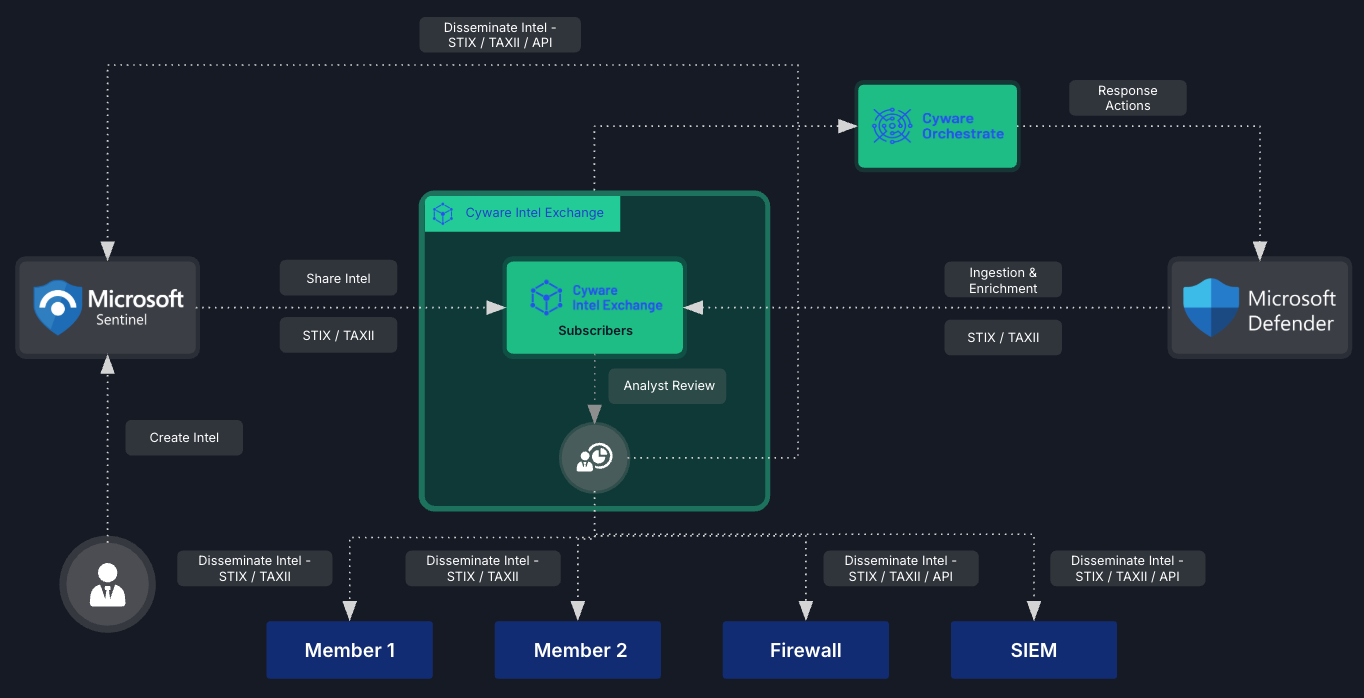Click the Member 1 node

coord(349,649)
